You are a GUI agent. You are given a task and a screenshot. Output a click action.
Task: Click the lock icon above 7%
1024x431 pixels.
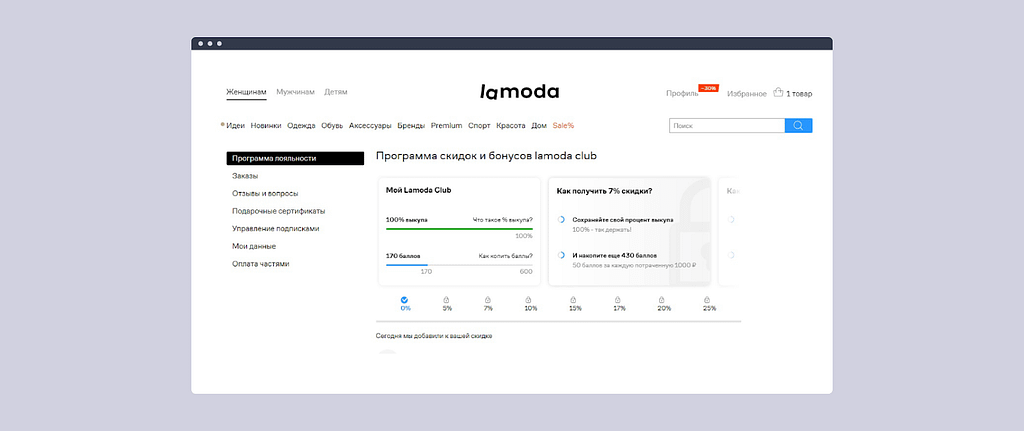coord(488,300)
